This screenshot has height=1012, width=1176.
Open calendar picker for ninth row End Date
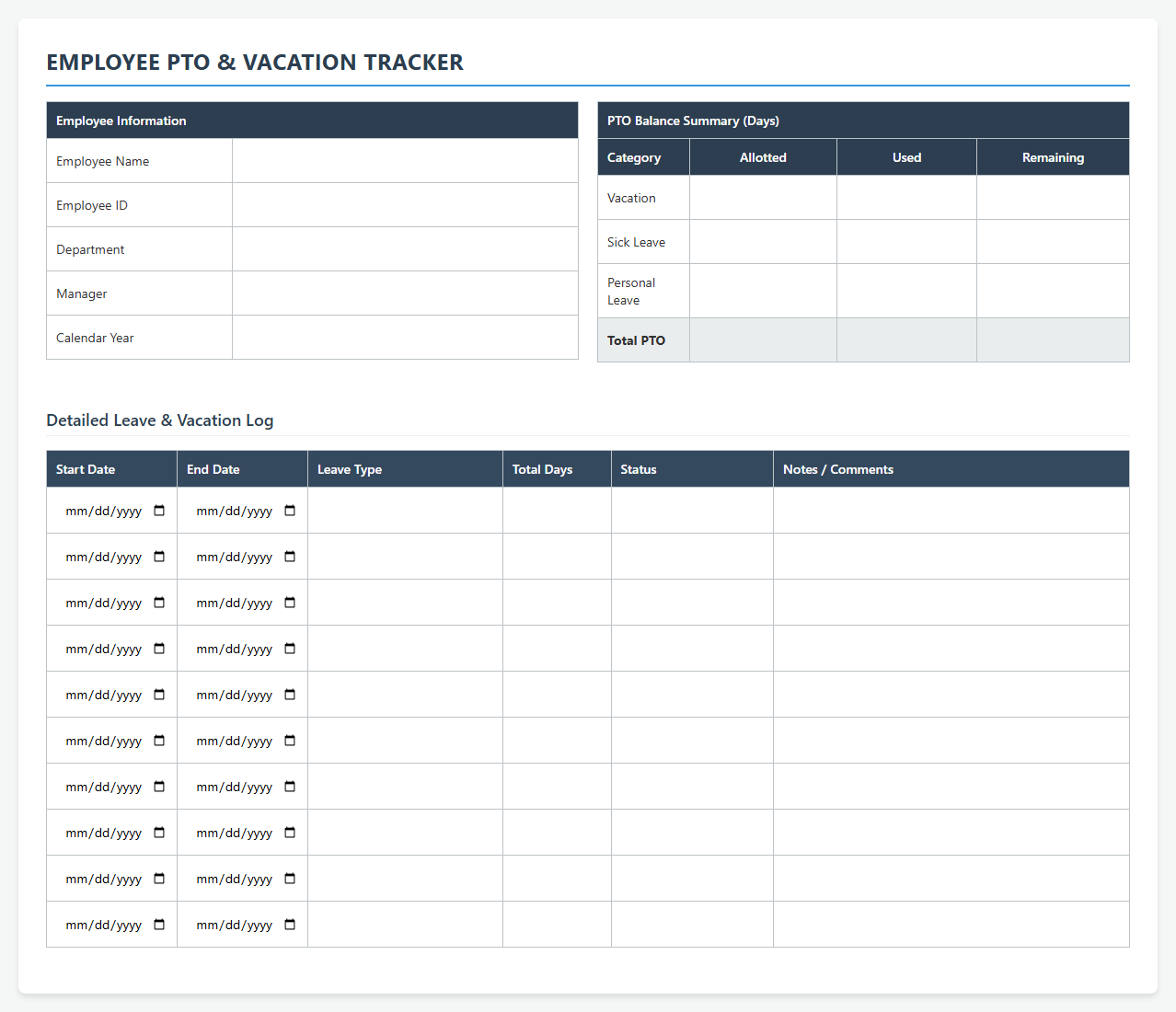[x=290, y=879]
